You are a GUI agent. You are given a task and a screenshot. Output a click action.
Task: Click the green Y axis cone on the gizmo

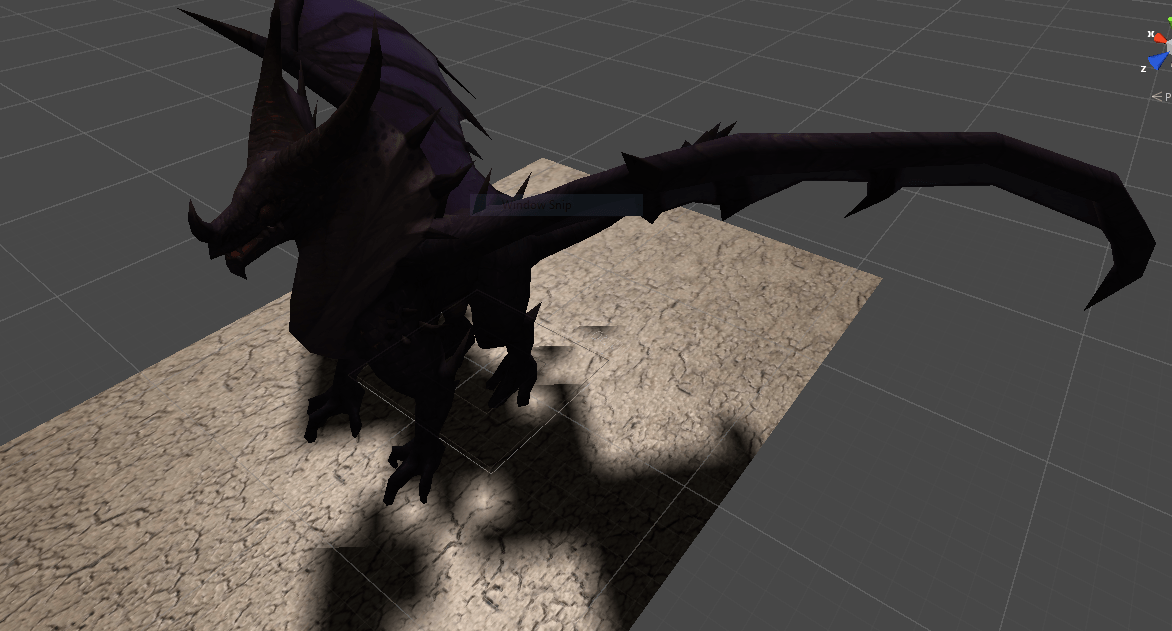coord(1168,19)
